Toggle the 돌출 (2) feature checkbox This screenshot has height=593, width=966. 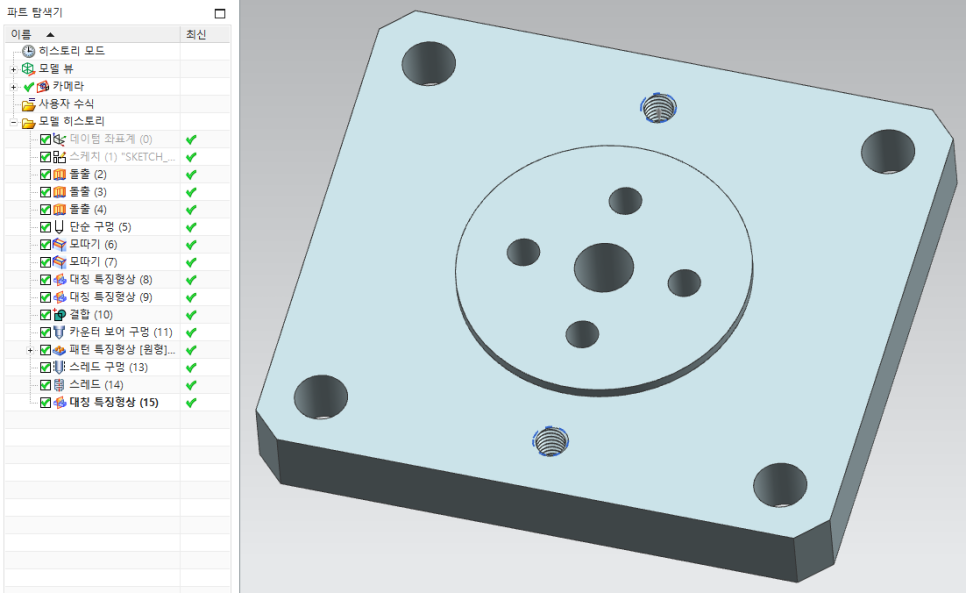(46, 174)
